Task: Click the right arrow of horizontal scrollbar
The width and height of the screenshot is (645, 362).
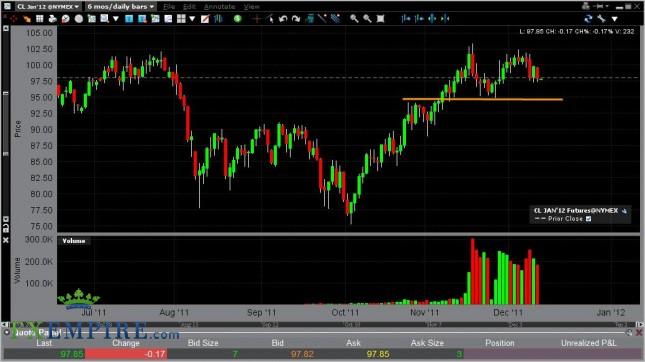Action: pos(640,324)
